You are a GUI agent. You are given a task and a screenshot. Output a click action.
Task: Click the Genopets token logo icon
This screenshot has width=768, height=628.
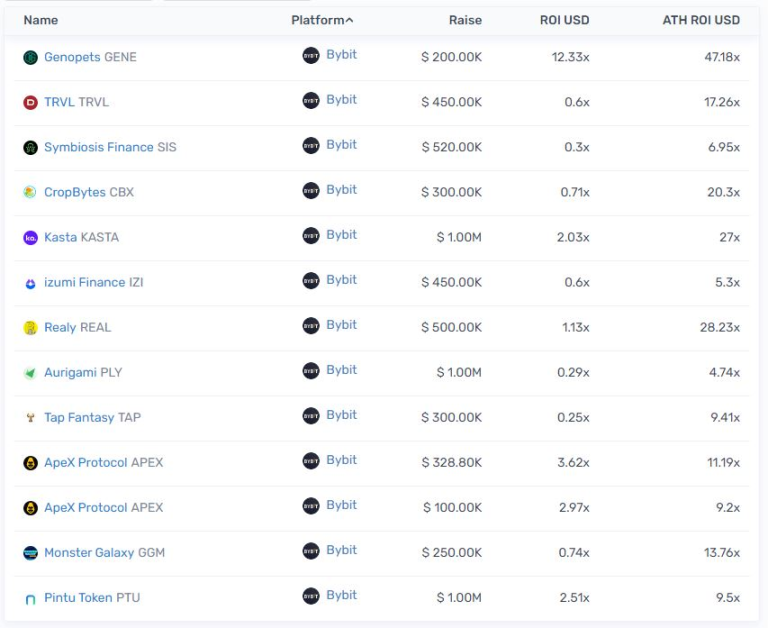[30, 58]
